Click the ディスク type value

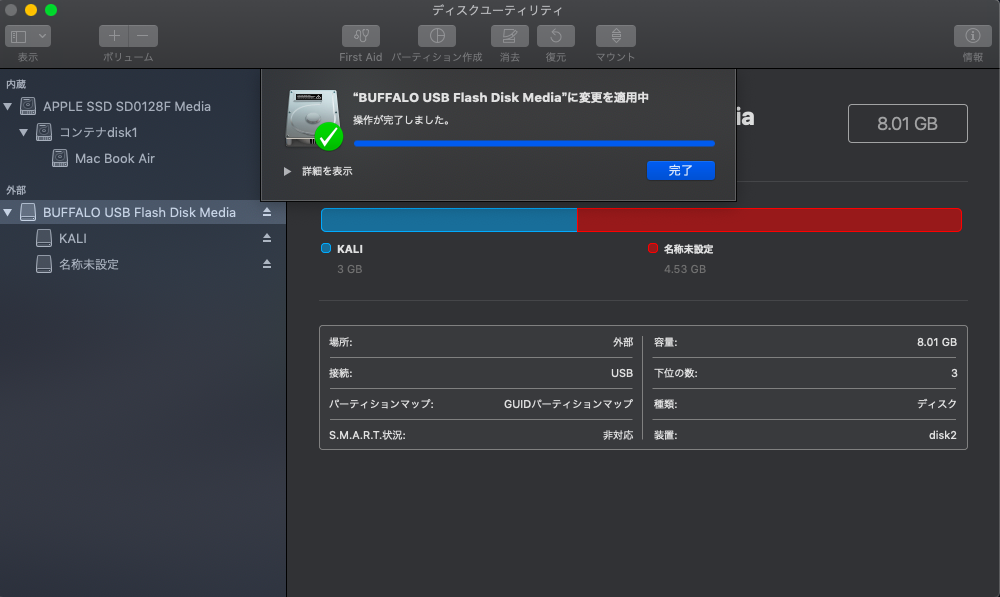[x=937, y=404]
